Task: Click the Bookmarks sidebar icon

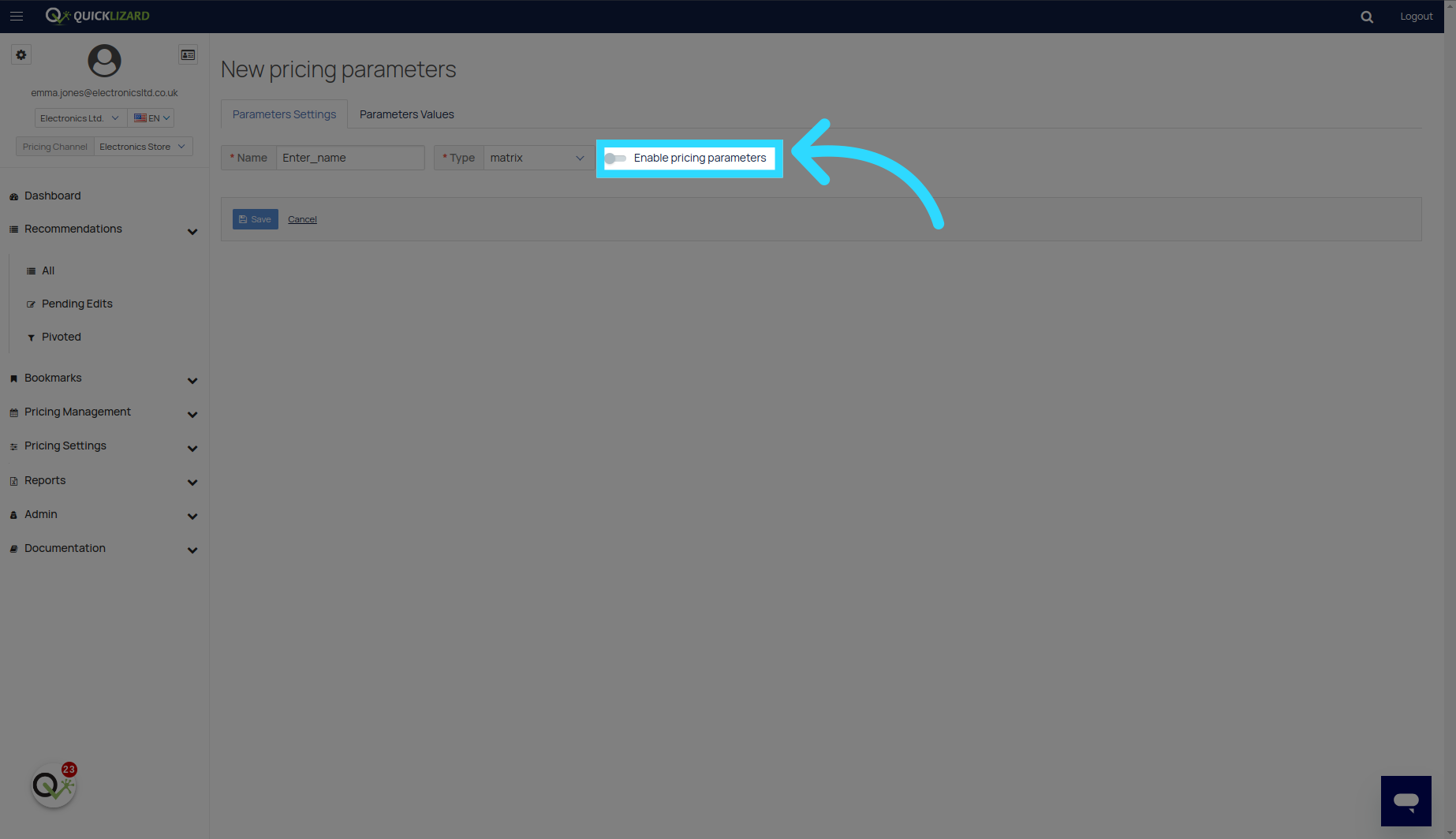Action: click(x=13, y=378)
